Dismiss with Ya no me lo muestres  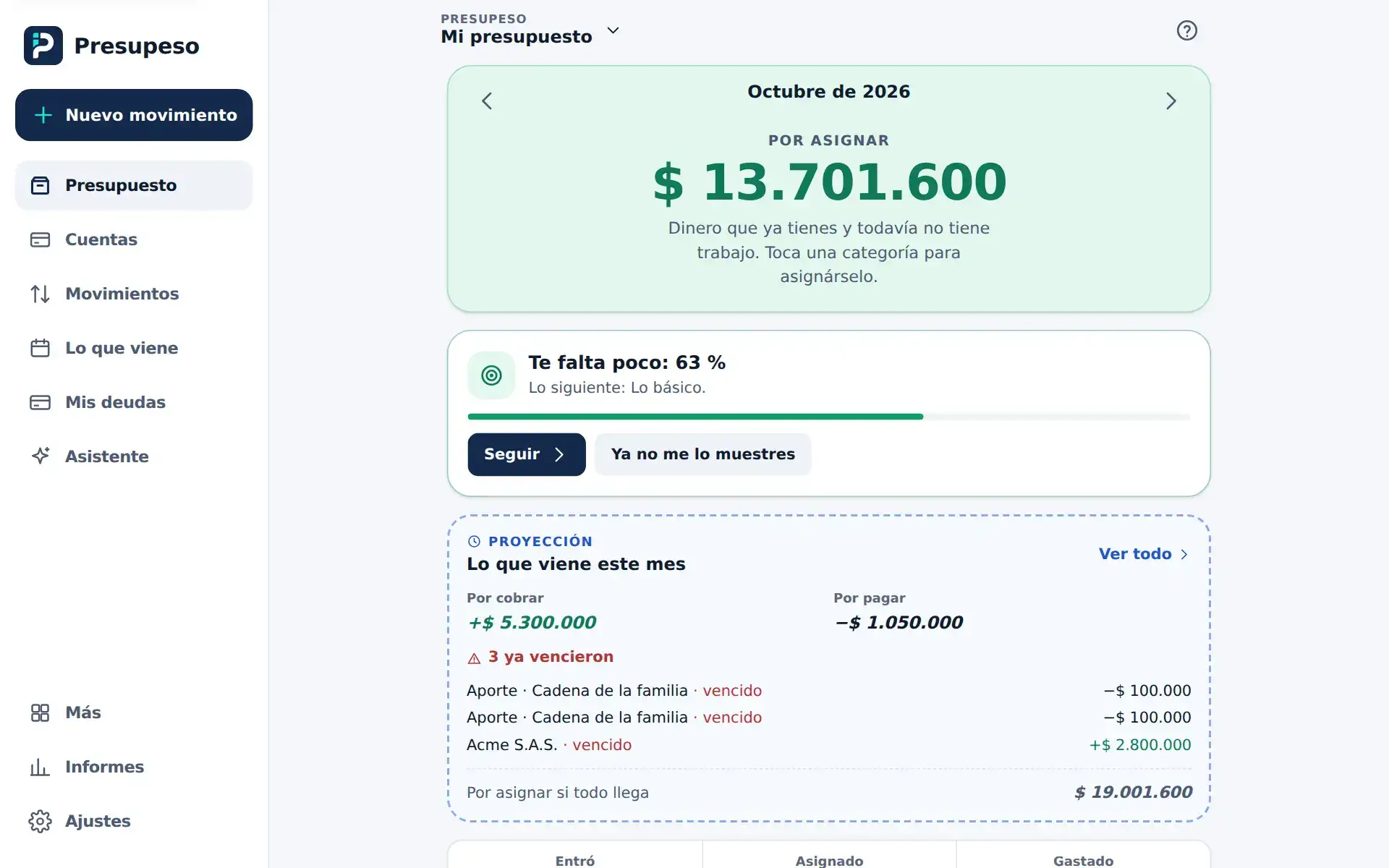(x=702, y=454)
